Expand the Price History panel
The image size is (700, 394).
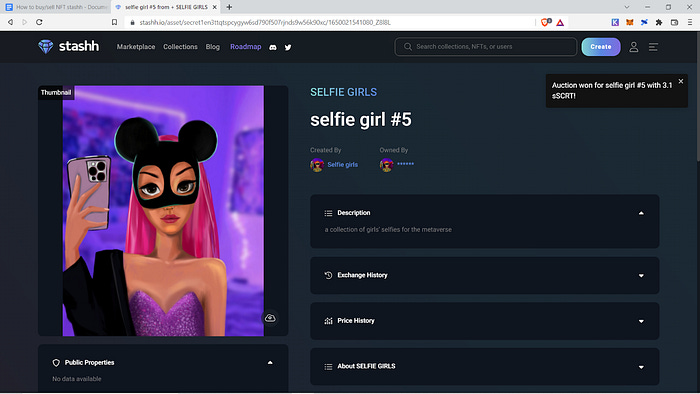pos(641,321)
